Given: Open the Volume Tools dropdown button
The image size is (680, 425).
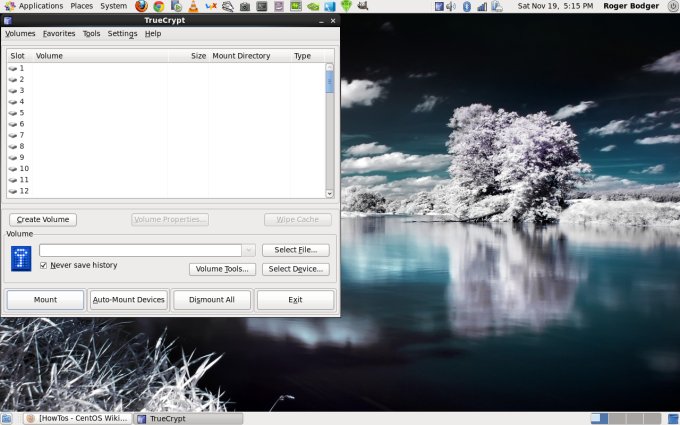Looking at the screenshot, I should (222, 269).
